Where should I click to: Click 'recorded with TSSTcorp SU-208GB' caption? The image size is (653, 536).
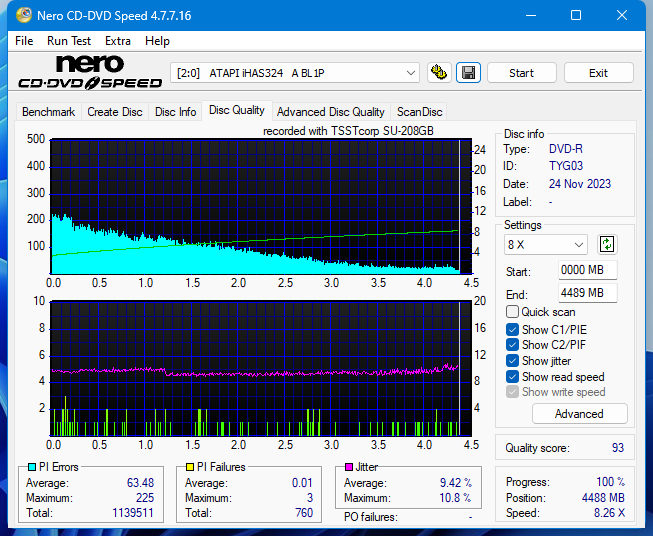click(x=348, y=131)
